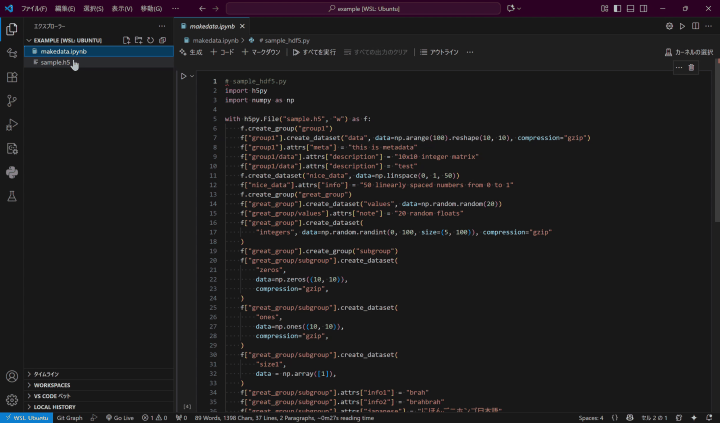Open the Extensions view icon
Screen dimensions: 720x423
12,77
